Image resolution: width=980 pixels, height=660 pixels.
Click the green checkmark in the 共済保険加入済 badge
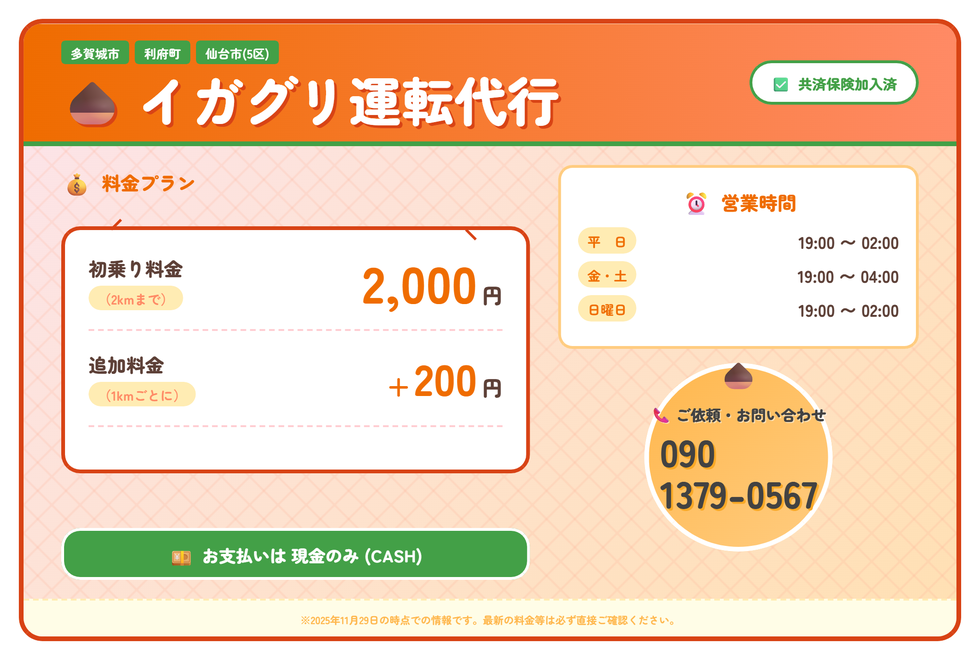pyautogui.click(x=781, y=85)
